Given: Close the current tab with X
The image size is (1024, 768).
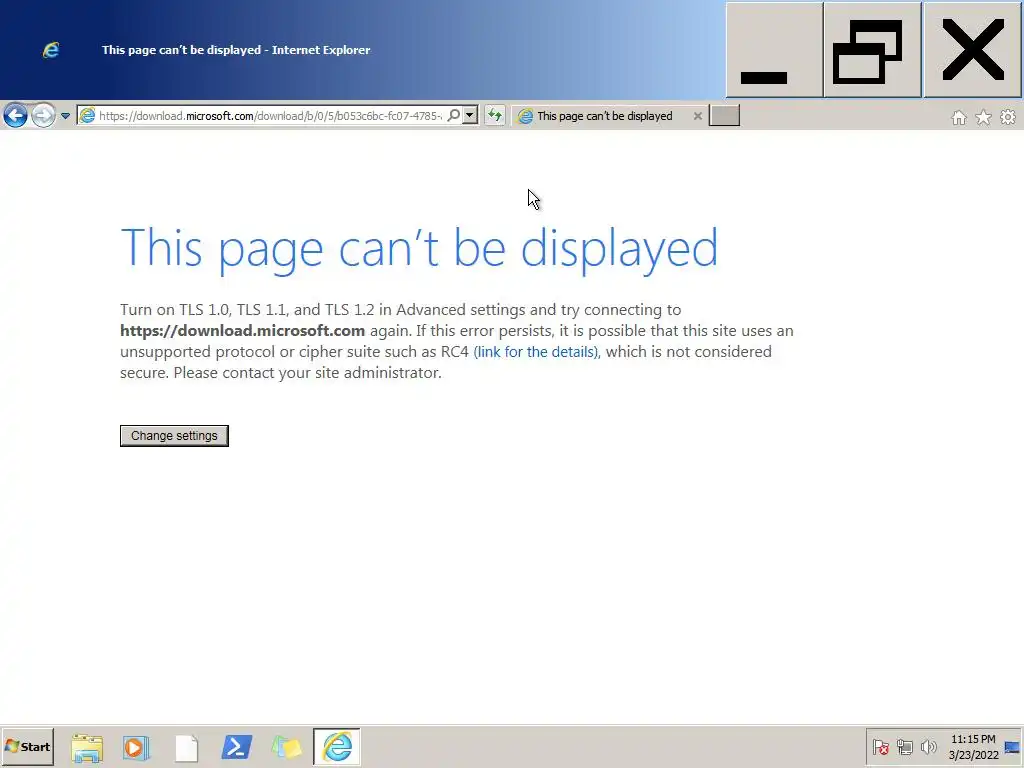Looking at the screenshot, I should pyautogui.click(x=697, y=116).
